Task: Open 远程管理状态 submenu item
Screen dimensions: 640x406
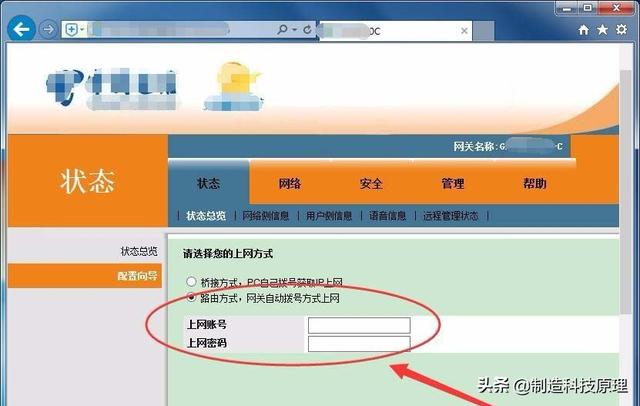Action: click(x=451, y=216)
